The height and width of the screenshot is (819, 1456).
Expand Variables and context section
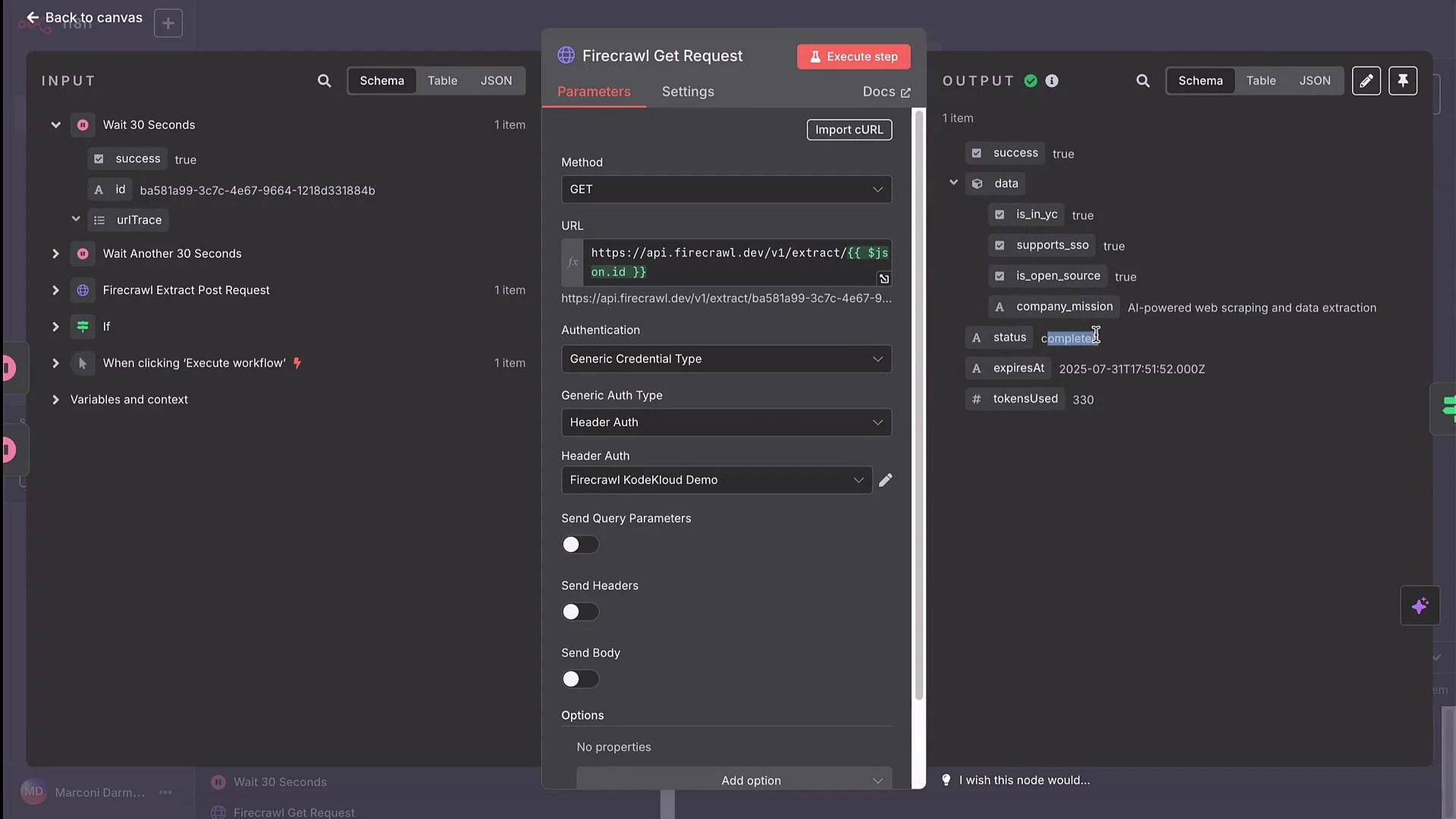(x=55, y=400)
